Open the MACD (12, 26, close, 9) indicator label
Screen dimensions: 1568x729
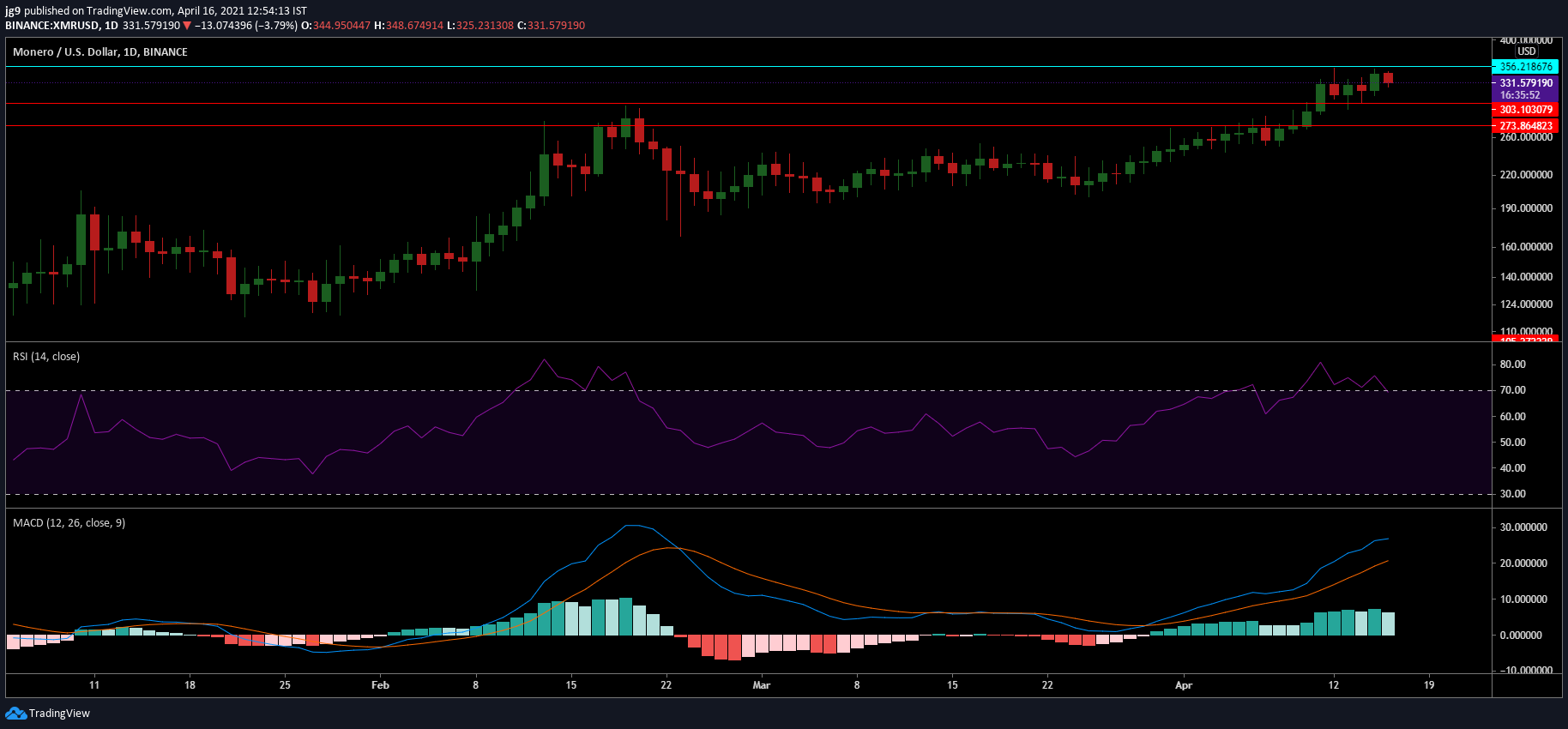point(69,523)
